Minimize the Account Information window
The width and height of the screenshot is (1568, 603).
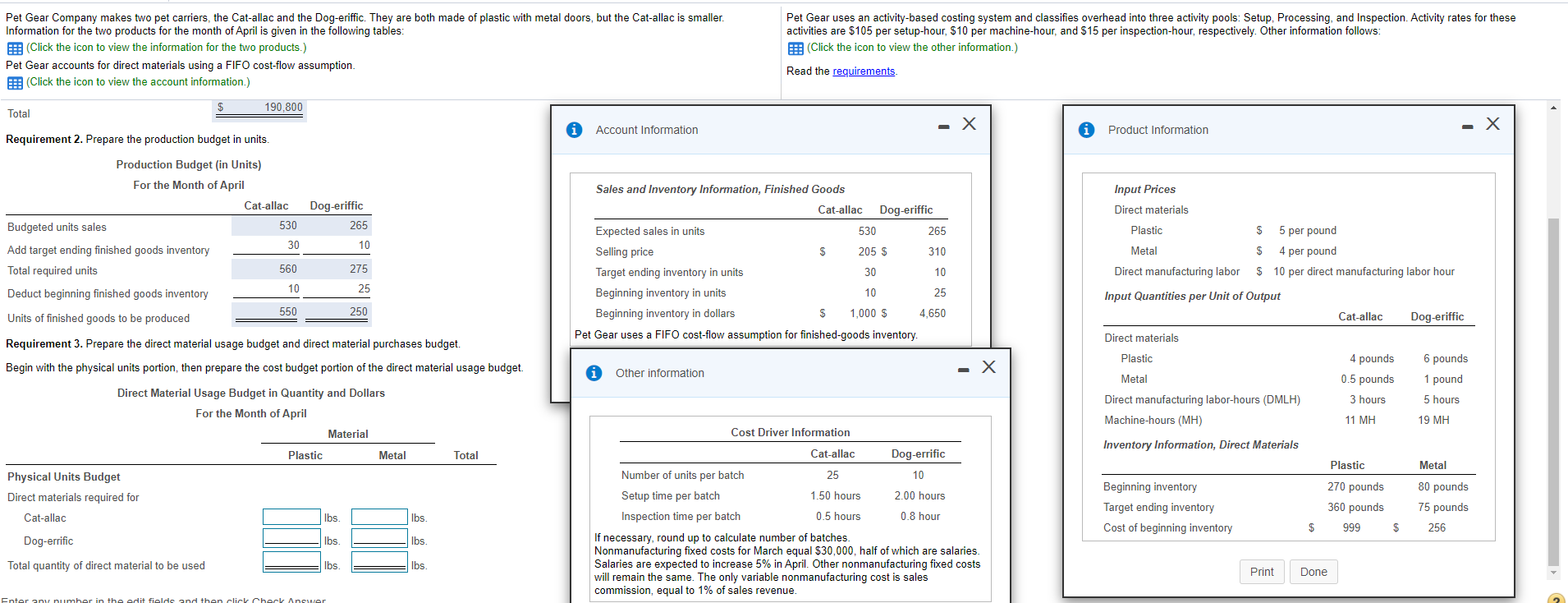click(944, 127)
